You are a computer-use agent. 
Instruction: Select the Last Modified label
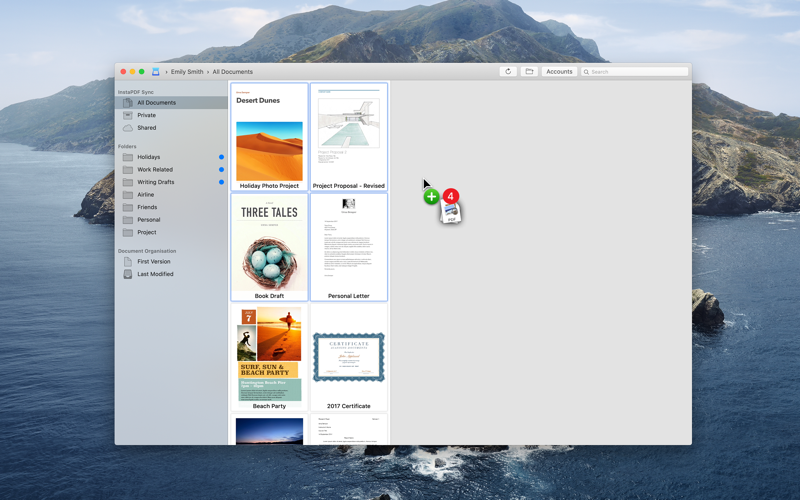[155, 274]
